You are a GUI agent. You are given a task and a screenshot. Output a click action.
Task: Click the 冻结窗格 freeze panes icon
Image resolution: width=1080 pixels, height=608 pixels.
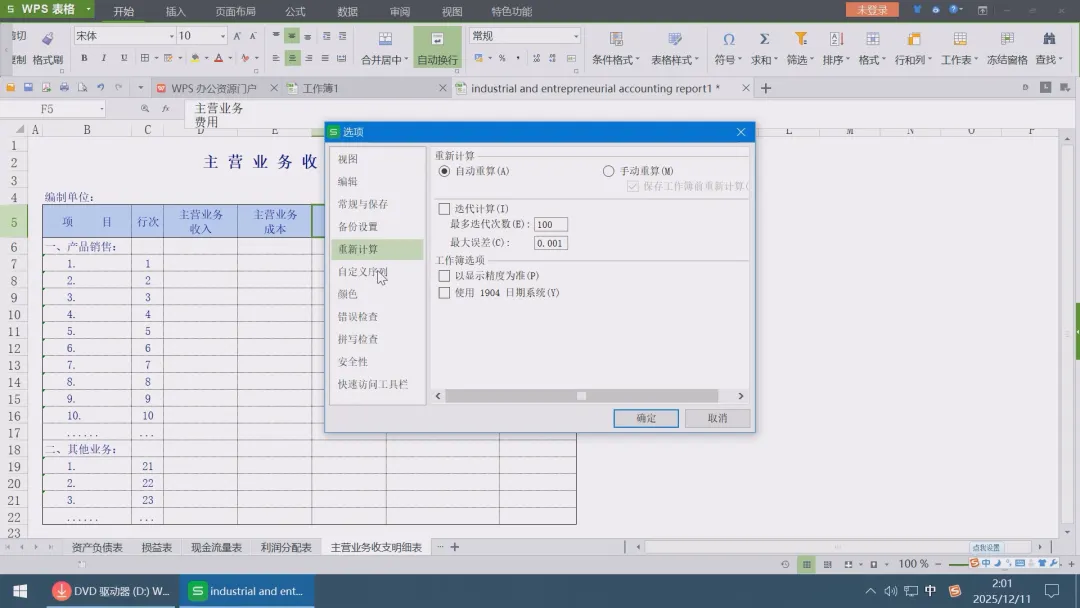[1007, 39]
